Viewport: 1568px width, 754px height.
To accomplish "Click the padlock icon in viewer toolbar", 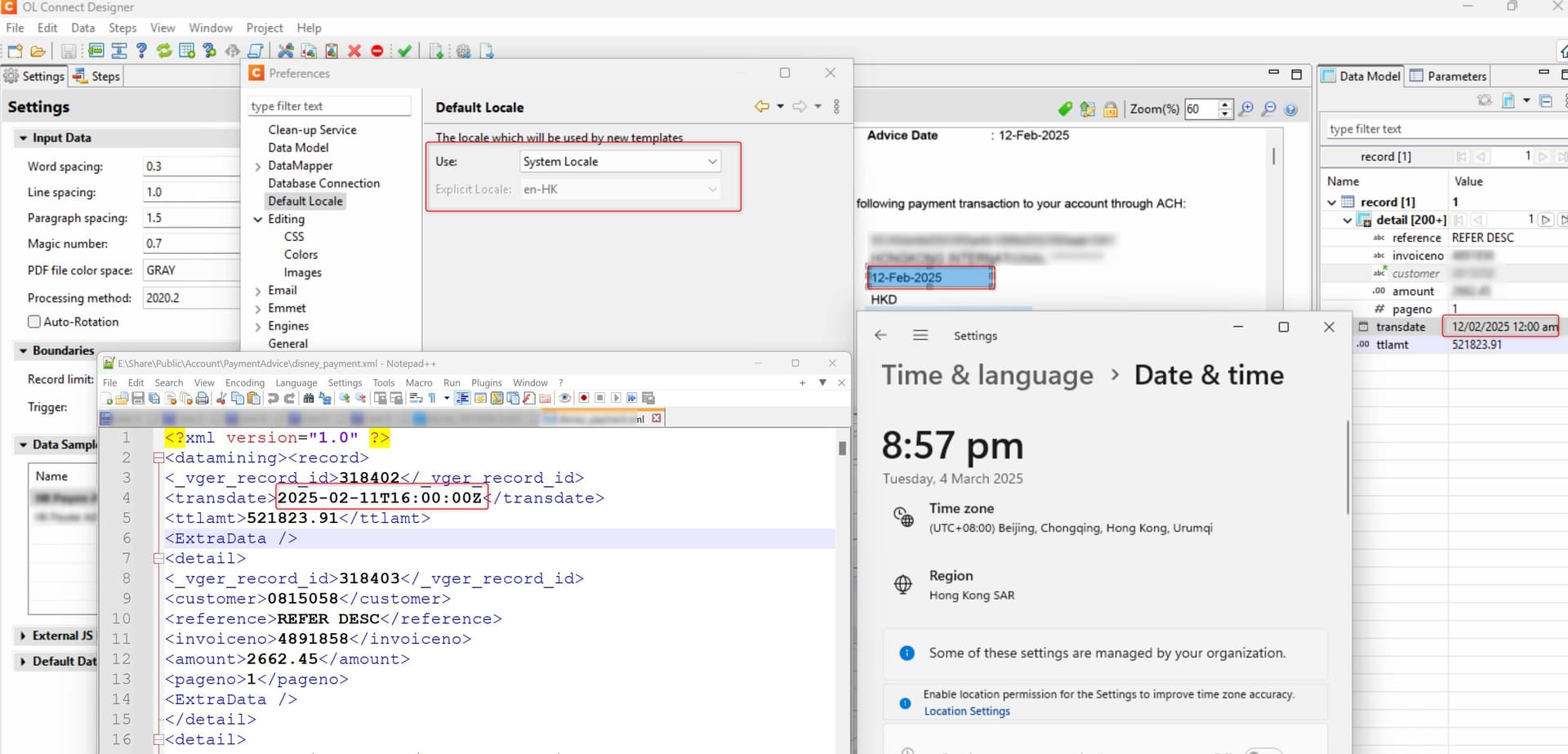I will point(1111,109).
